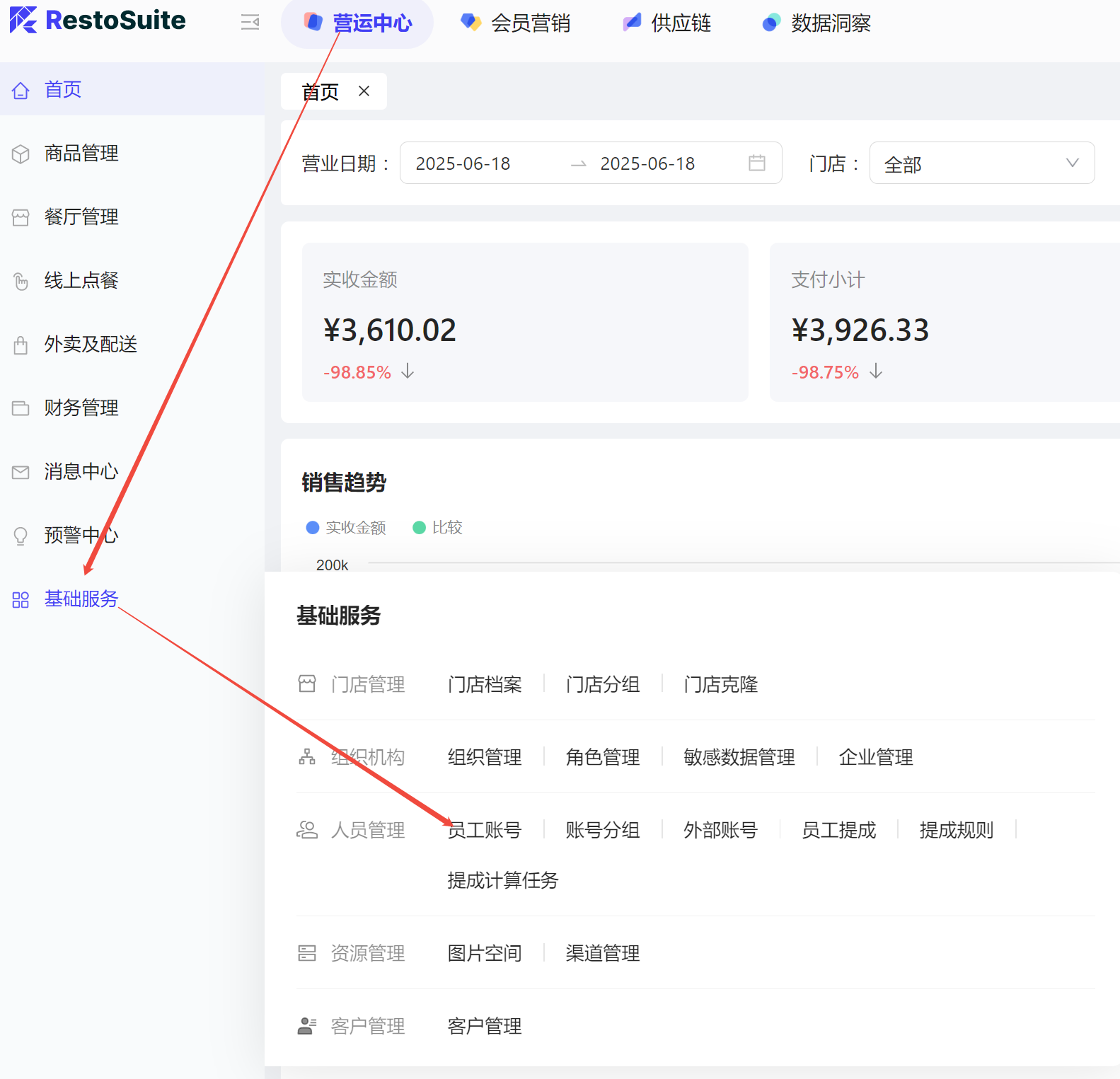
Task: Click the shop icon beside 门店管理 category
Action: point(307,683)
